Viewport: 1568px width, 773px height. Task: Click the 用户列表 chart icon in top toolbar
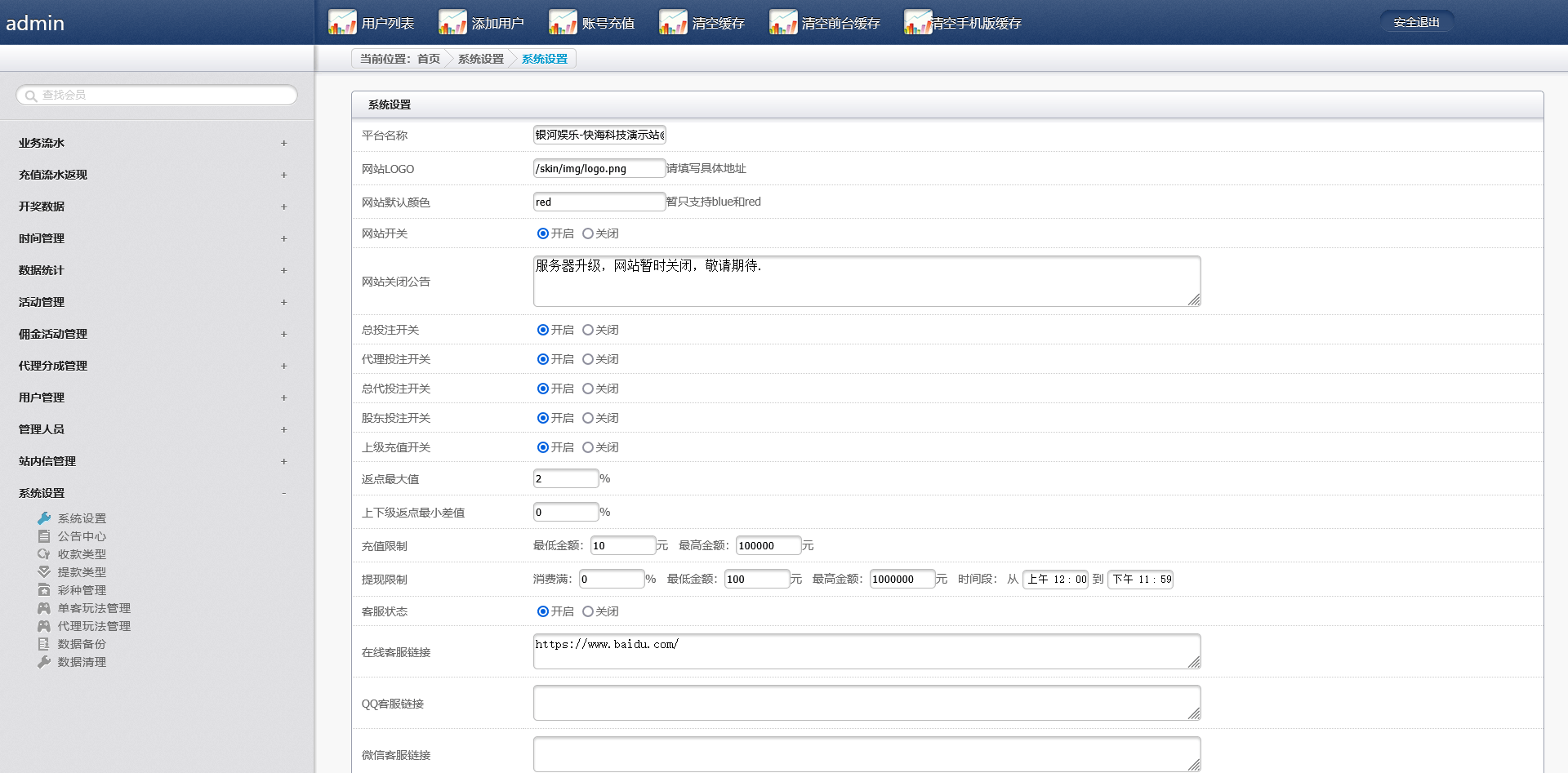pyautogui.click(x=341, y=22)
